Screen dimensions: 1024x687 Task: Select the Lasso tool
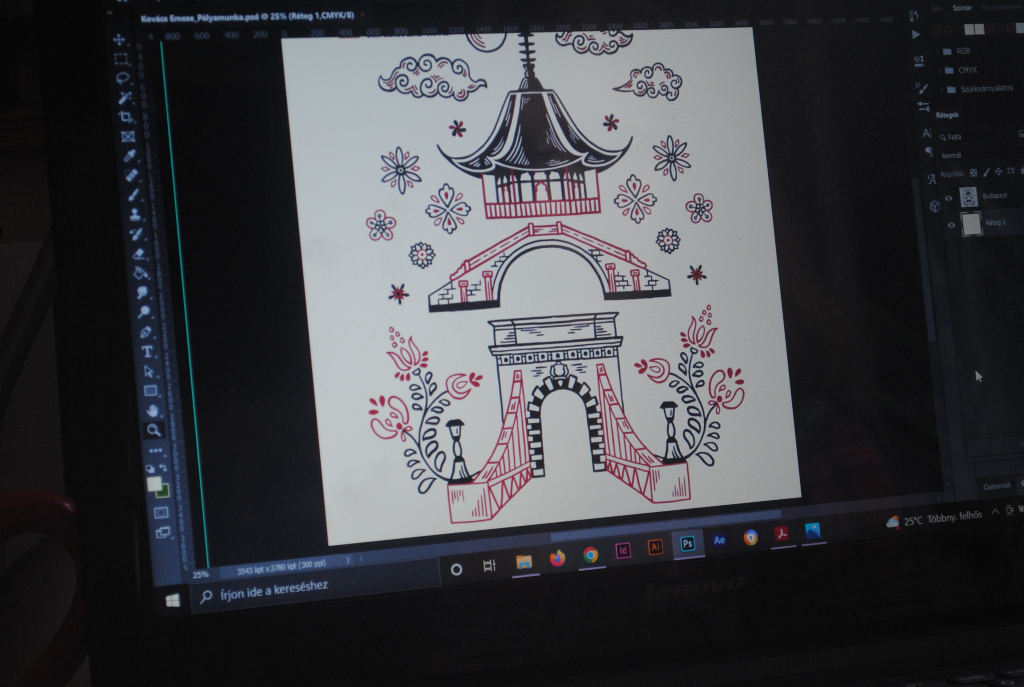click(x=122, y=78)
